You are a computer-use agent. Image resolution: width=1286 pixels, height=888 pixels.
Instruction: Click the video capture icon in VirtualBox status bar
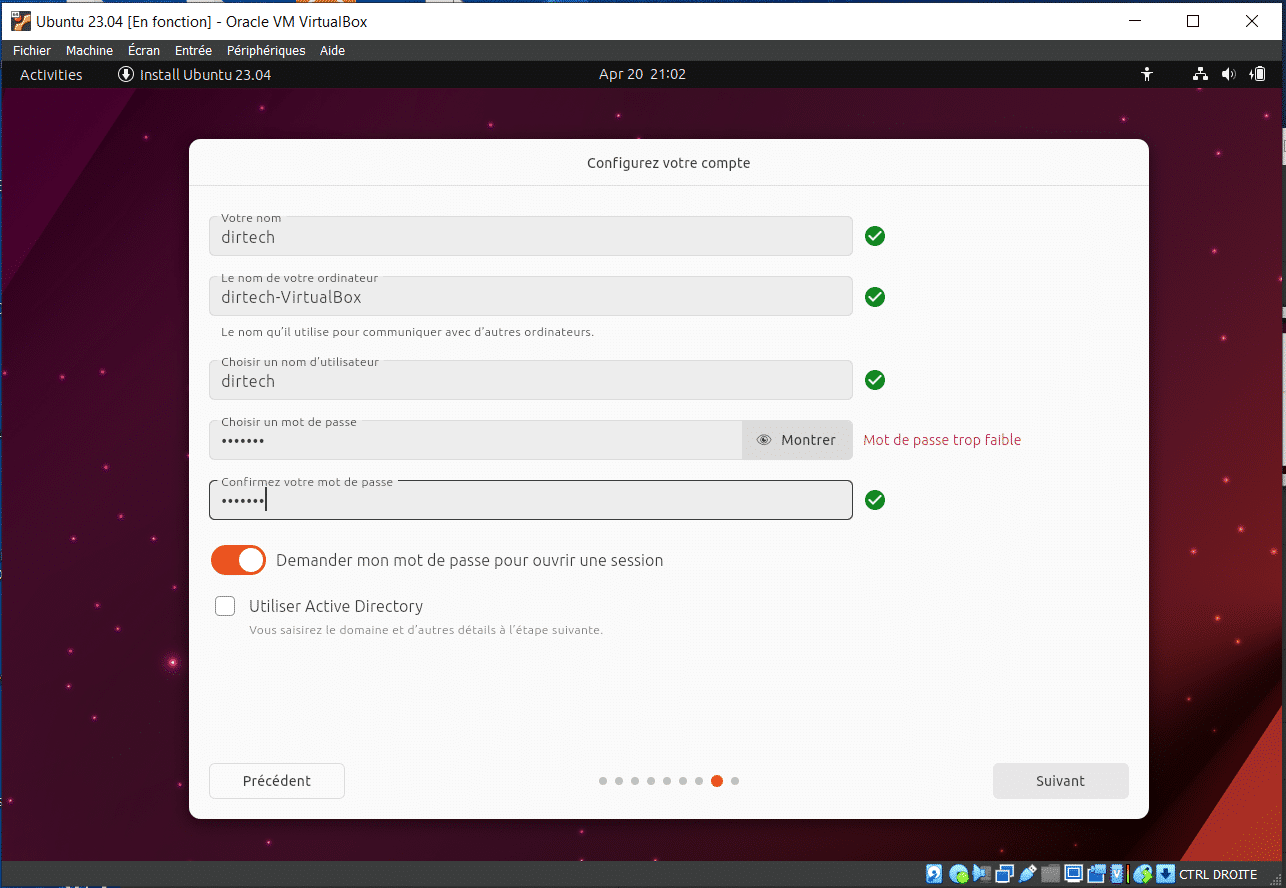1097,874
